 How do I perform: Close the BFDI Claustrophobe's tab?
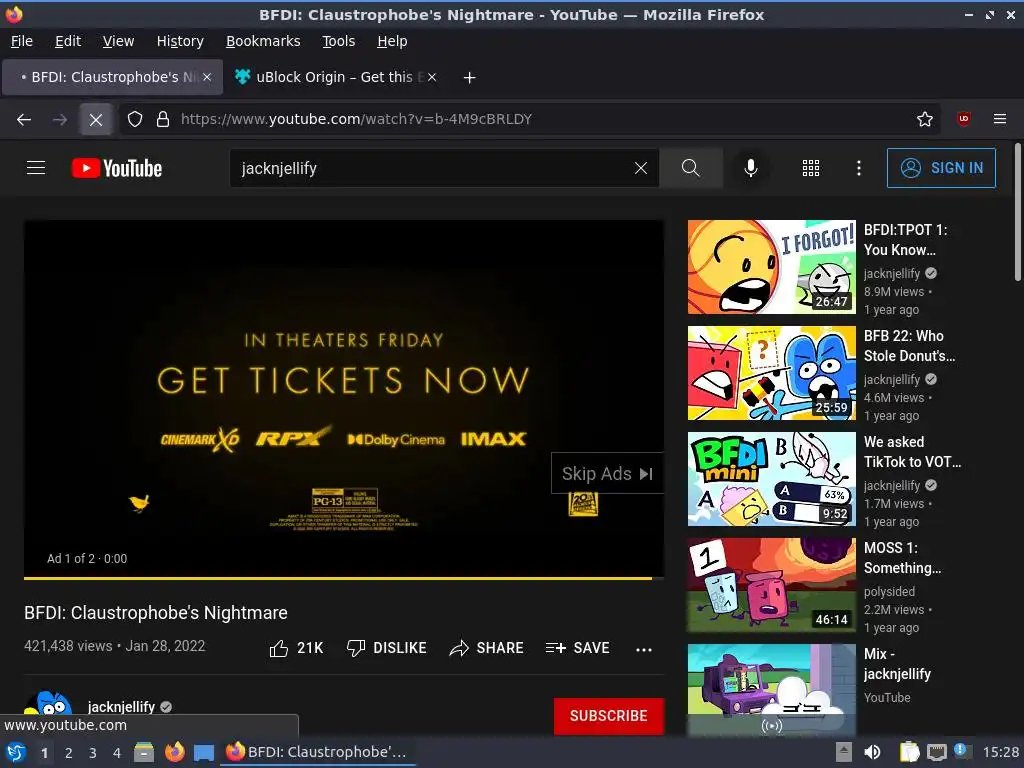click(207, 77)
